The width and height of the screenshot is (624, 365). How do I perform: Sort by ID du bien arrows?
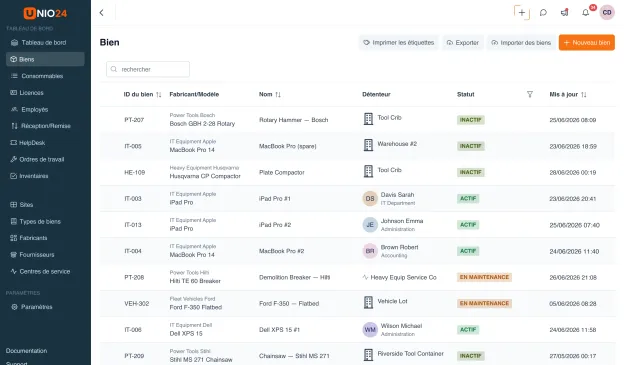click(x=159, y=95)
